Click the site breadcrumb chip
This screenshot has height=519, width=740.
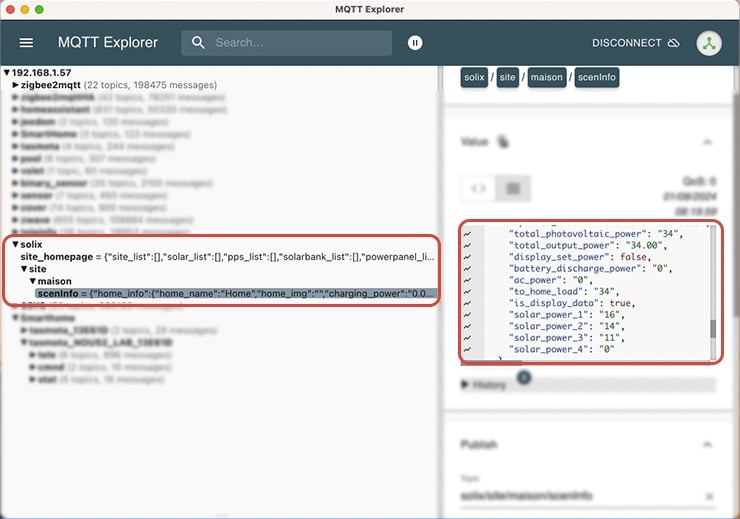507,77
